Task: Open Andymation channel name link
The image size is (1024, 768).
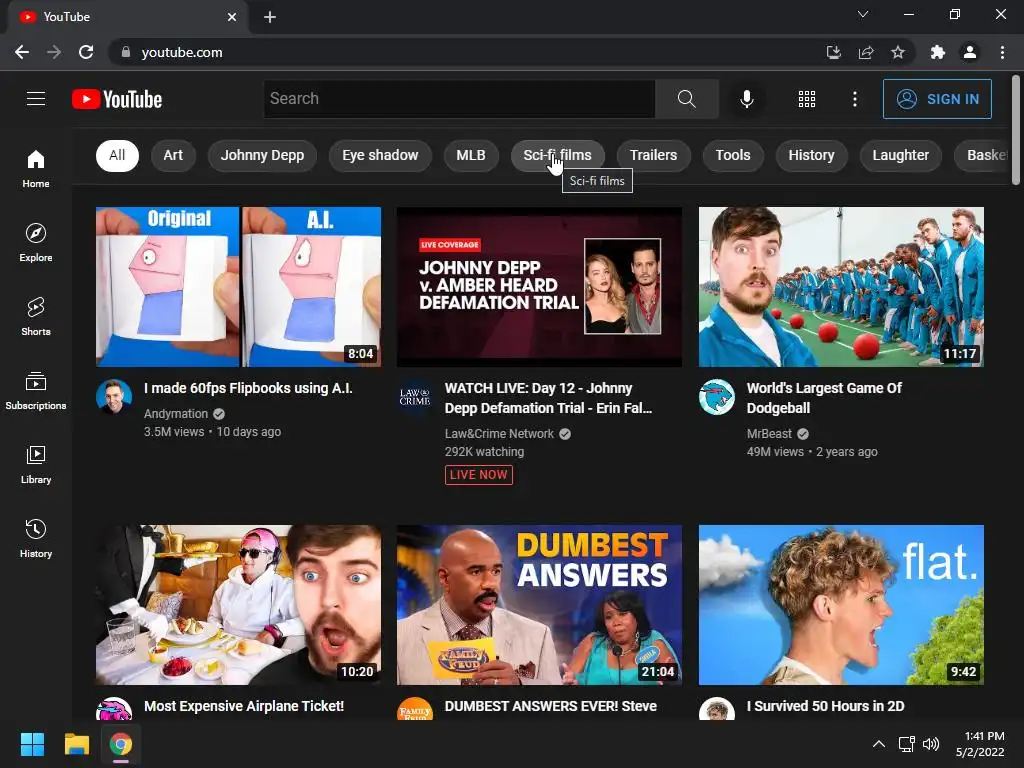Action: tap(176, 414)
